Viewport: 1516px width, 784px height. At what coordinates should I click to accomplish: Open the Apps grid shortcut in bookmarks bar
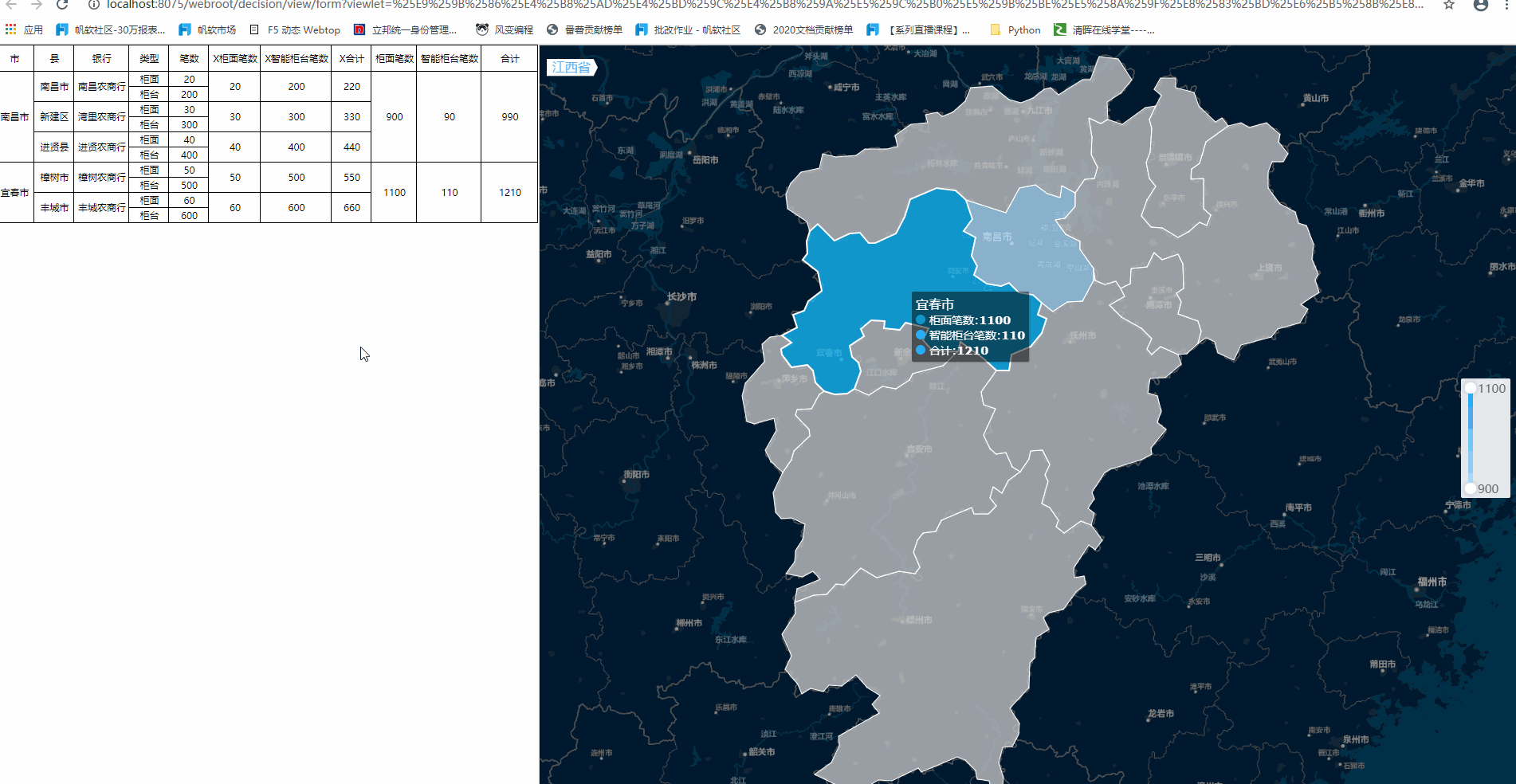(10, 29)
